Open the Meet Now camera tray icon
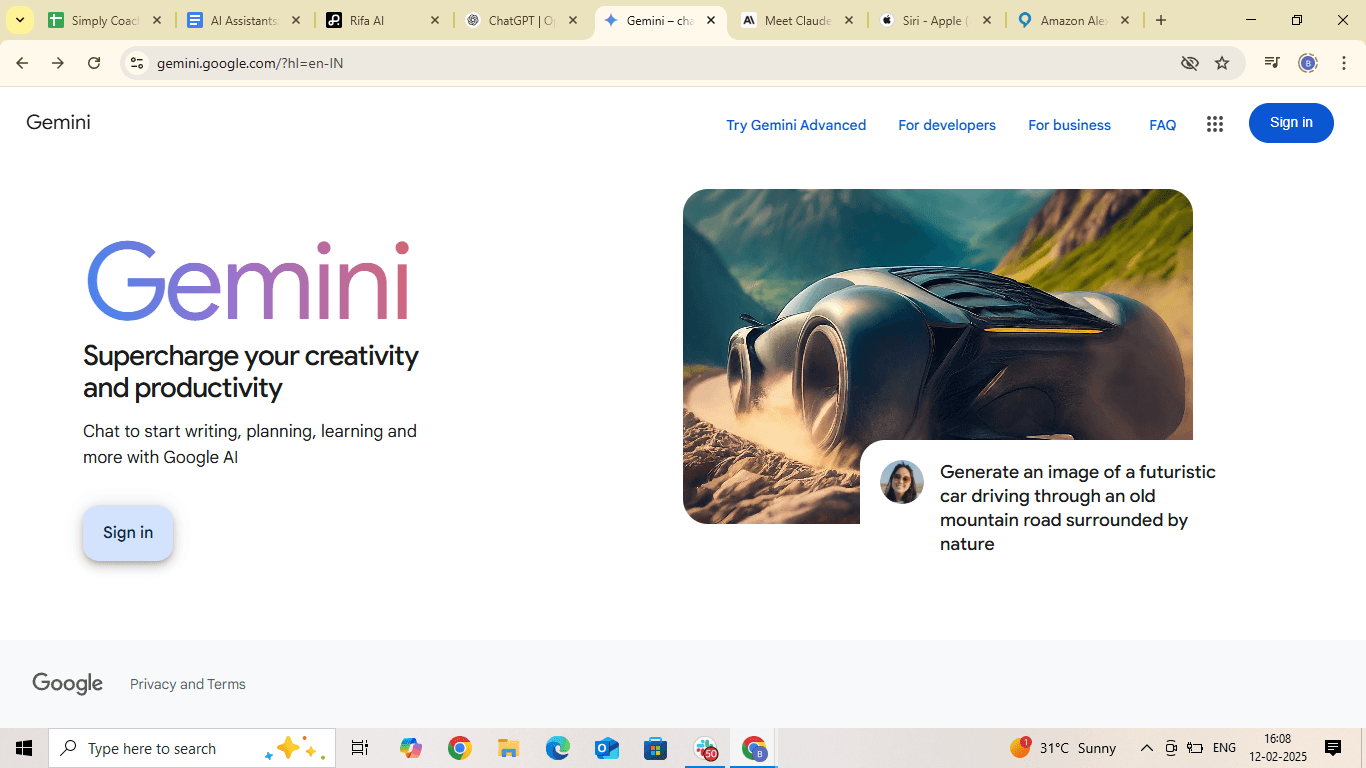This screenshot has width=1366, height=768. pyautogui.click(x=1171, y=748)
